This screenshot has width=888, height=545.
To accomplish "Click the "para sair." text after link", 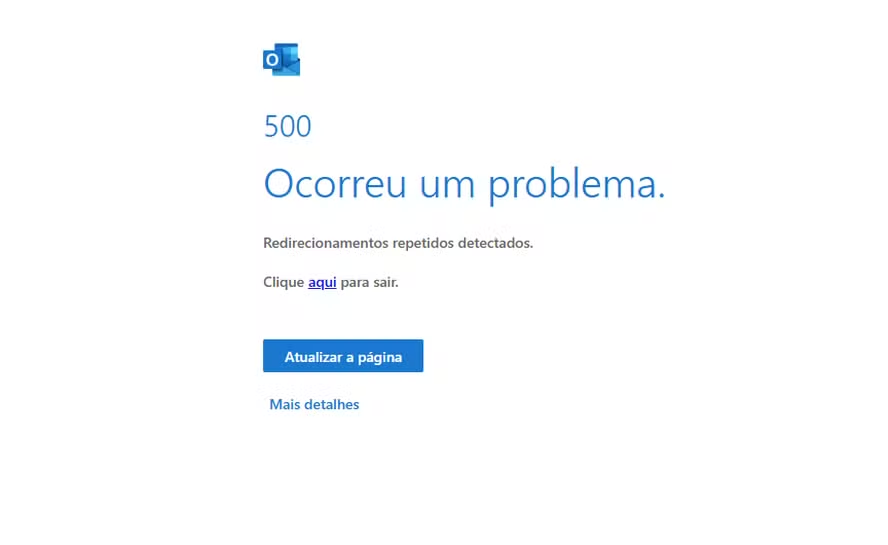I will (369, 282).
